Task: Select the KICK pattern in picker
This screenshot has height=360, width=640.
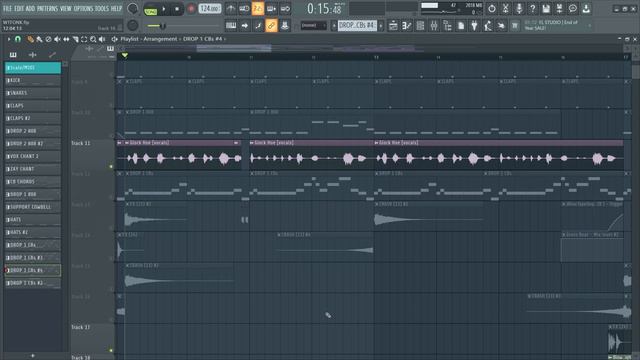Action: point(33,80)
